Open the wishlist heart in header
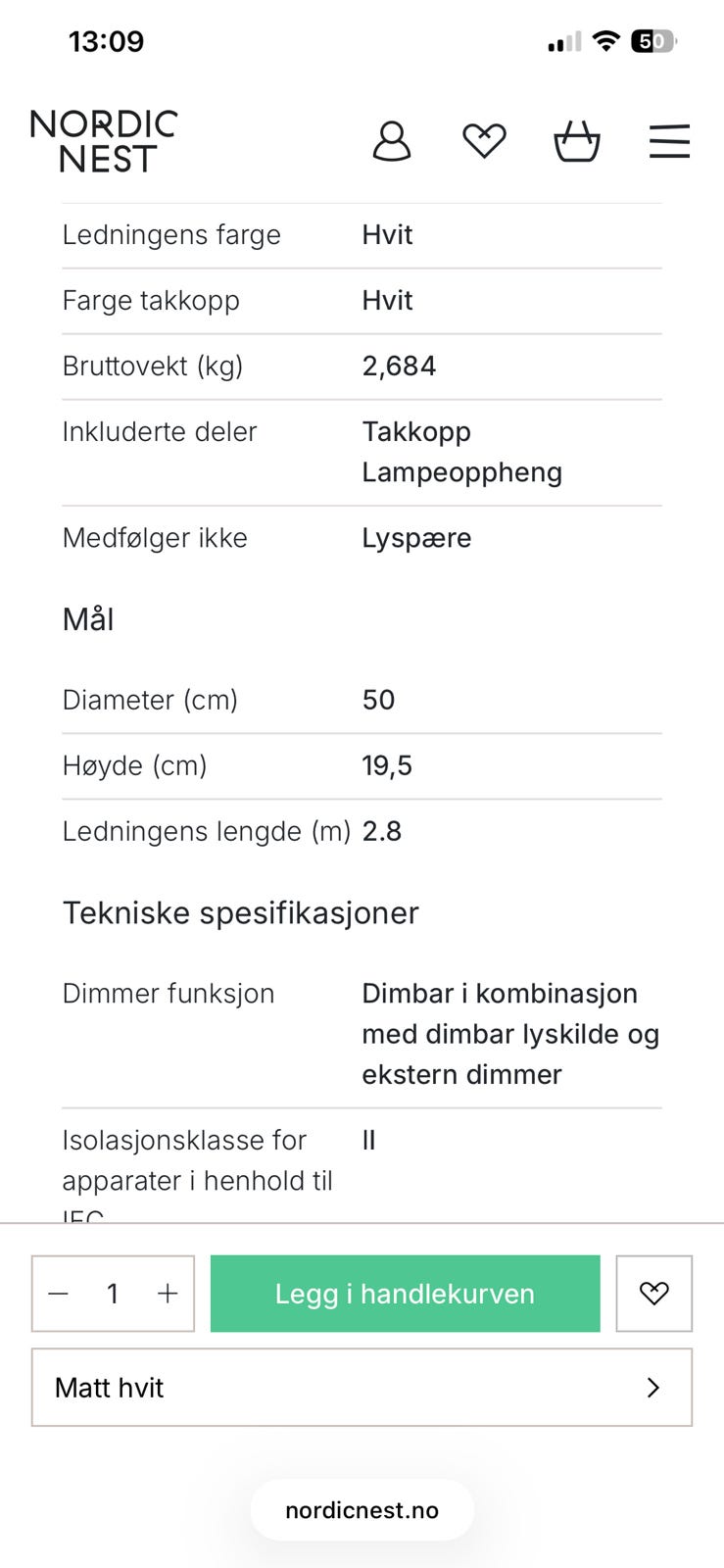Viewport: 724px width, 1568px height. tap(484, 141)
